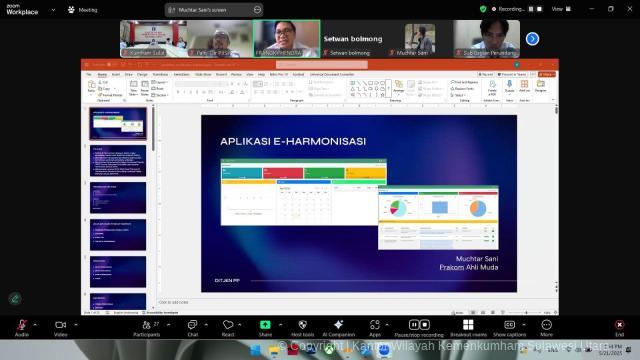The width and height of the screenshot is (640, 360).
Task: Click the red End meeting button
Action: point(620,325)
